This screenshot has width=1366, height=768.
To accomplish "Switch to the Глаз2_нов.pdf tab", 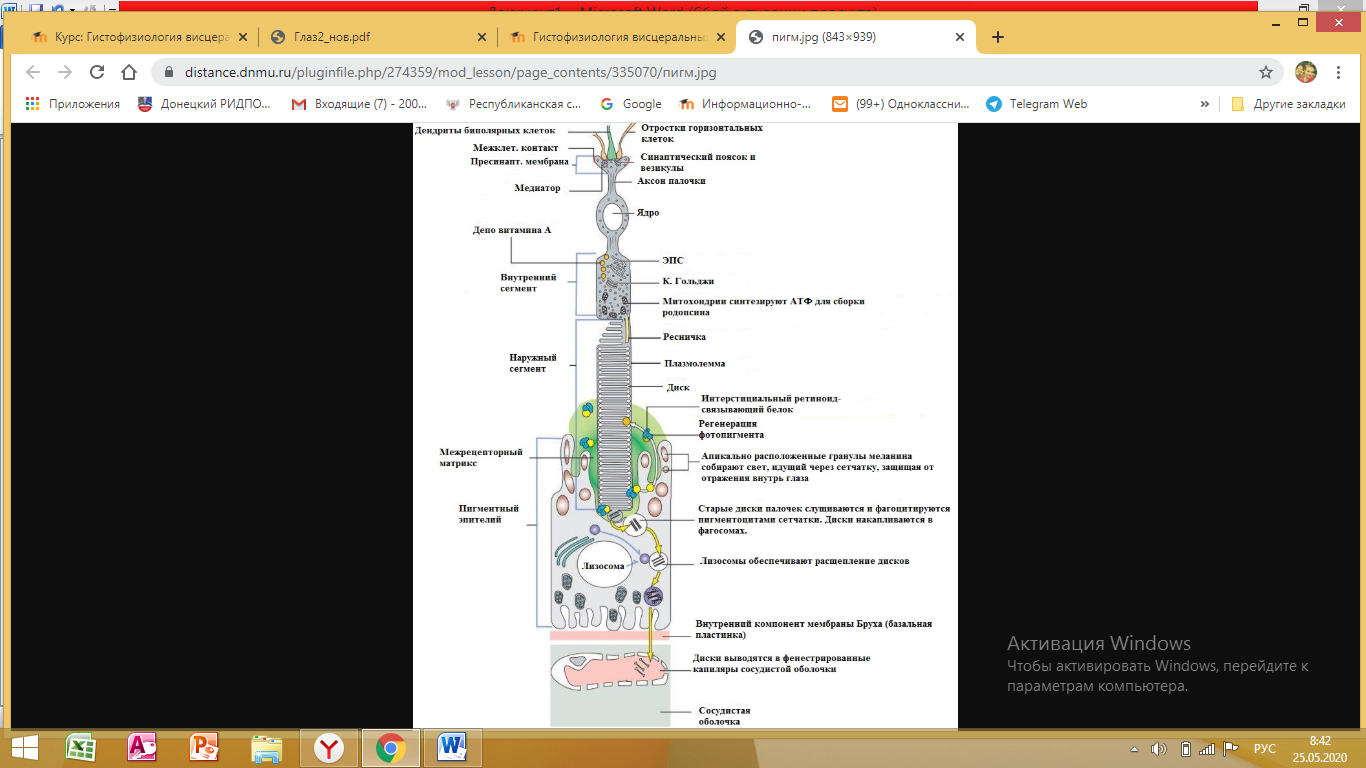I will (x=376, y=38).
